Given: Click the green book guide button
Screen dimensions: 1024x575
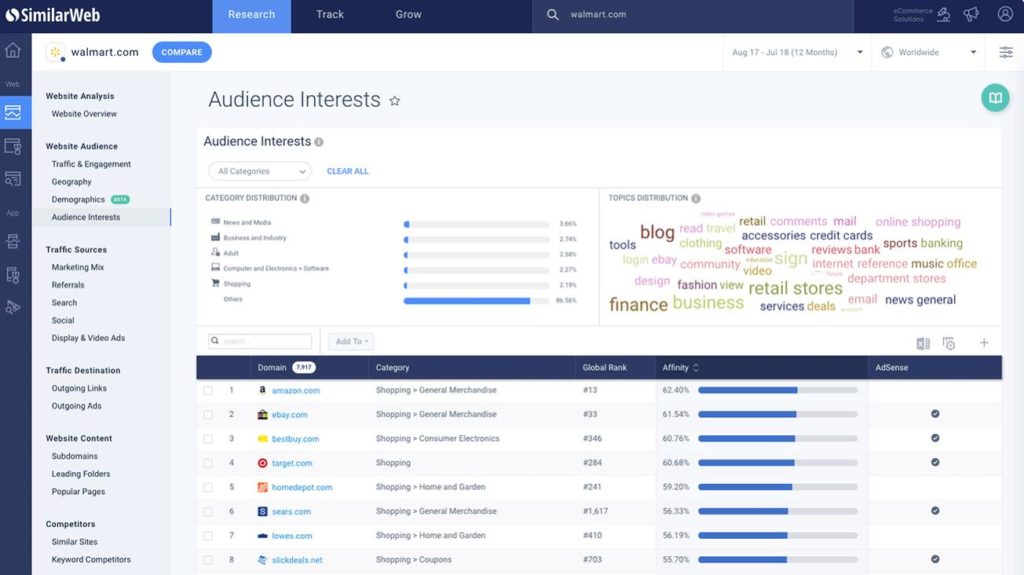Looking at the screenshot, I should click(995, 98).
